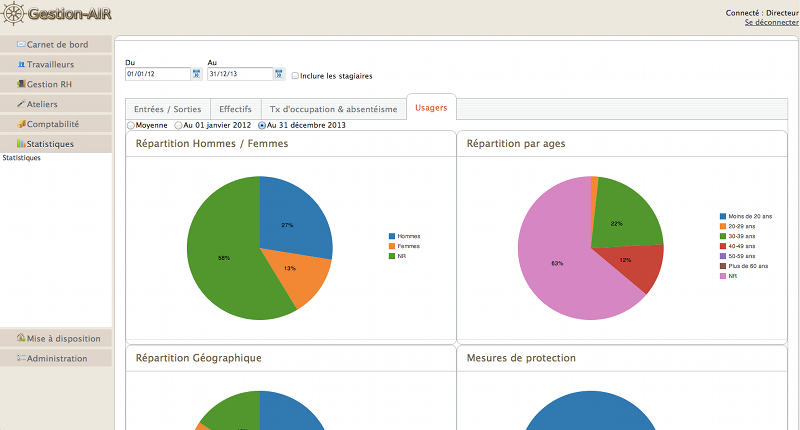
Task: Open the calendar picker for the Du date
Action: (196, 74)
